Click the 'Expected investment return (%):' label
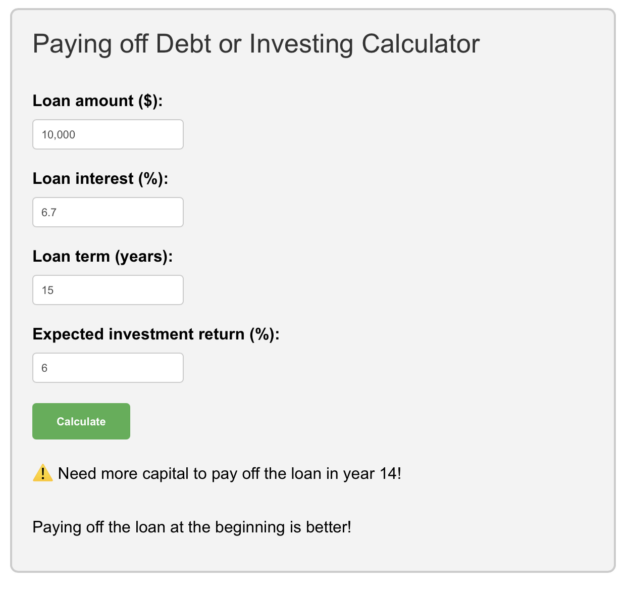 (x=156, y=334)
